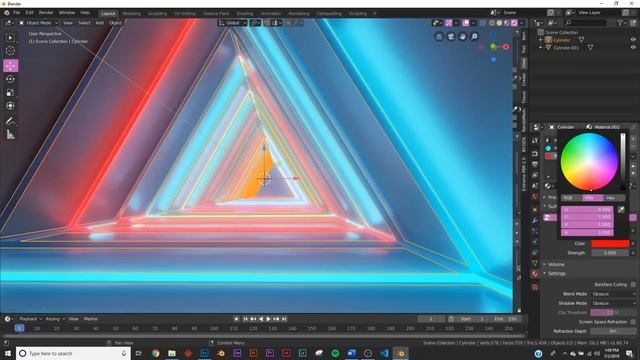Click the zoom view magnifier icon
Viewport: 640px width, 360px height.
(x=474, y=37)
